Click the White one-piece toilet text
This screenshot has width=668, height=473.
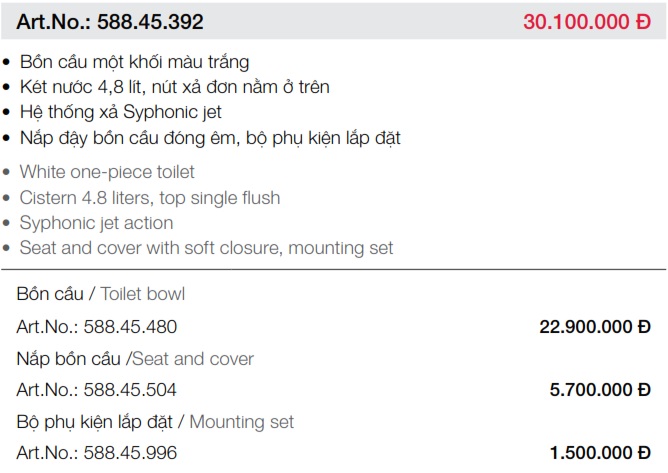(x=107, y=172)
